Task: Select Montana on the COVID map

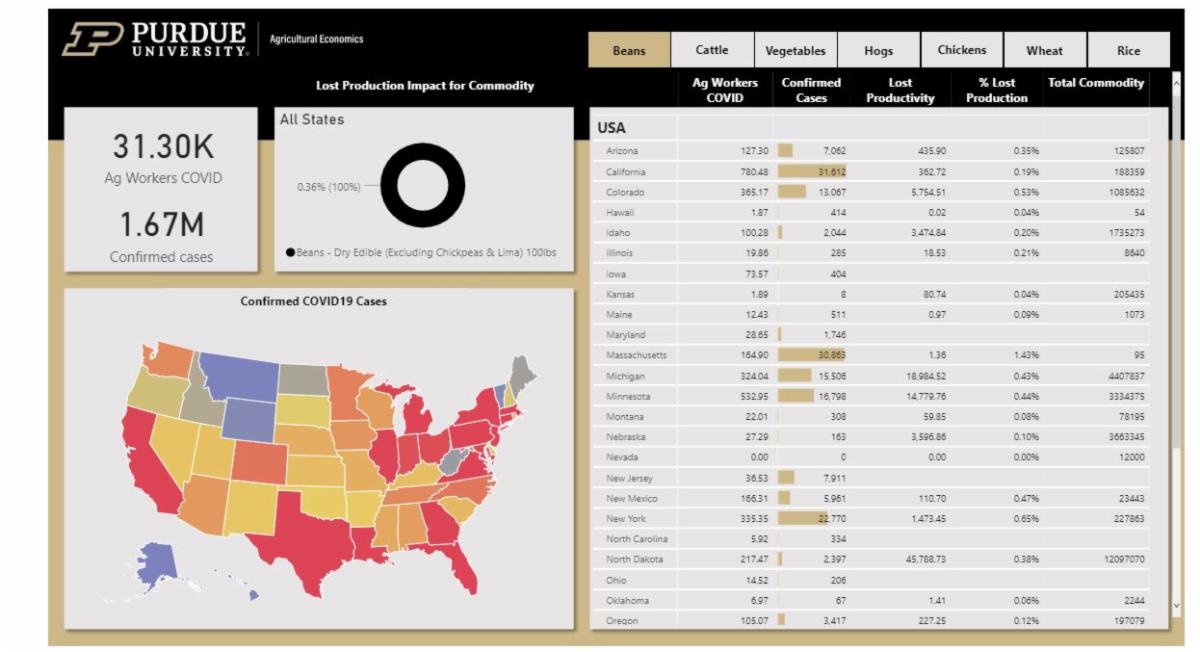Action: [241, 377]
